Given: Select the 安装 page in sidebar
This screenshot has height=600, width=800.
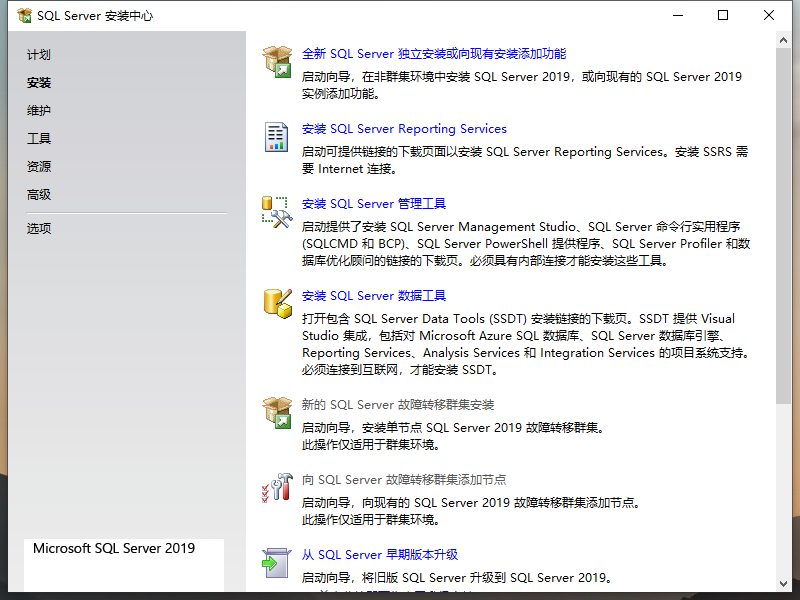Looking at the screenshot, I should (x=39, y=83).
